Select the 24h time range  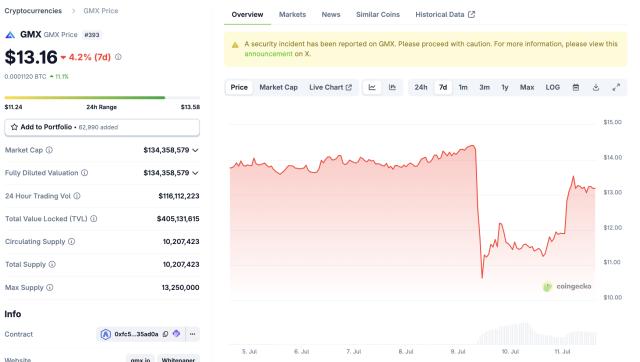421,87
